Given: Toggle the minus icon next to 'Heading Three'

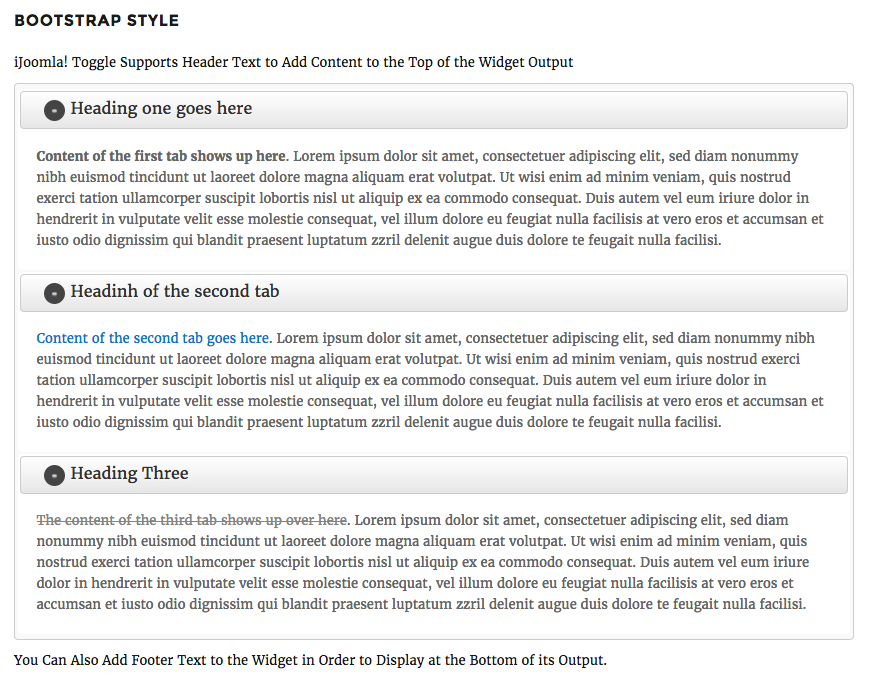Looking at the screenshot, I should coord(54,475).
